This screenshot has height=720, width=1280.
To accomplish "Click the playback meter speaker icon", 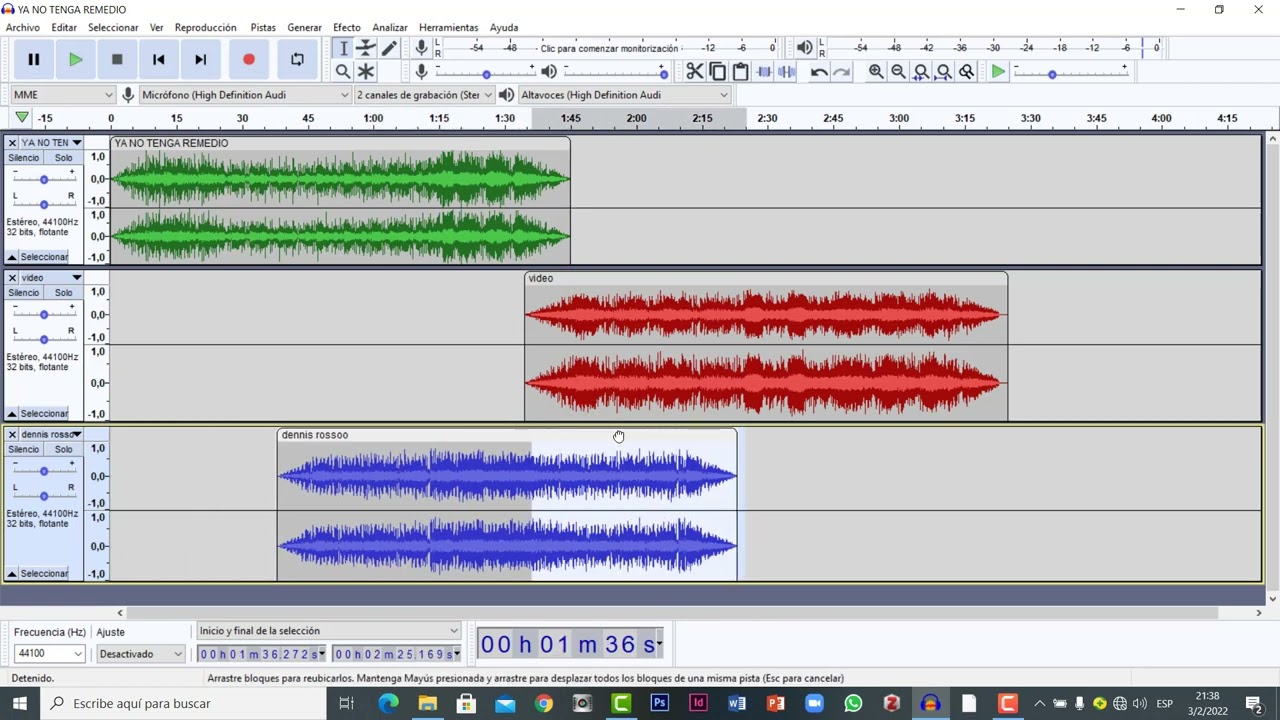I will pos(804,48).
